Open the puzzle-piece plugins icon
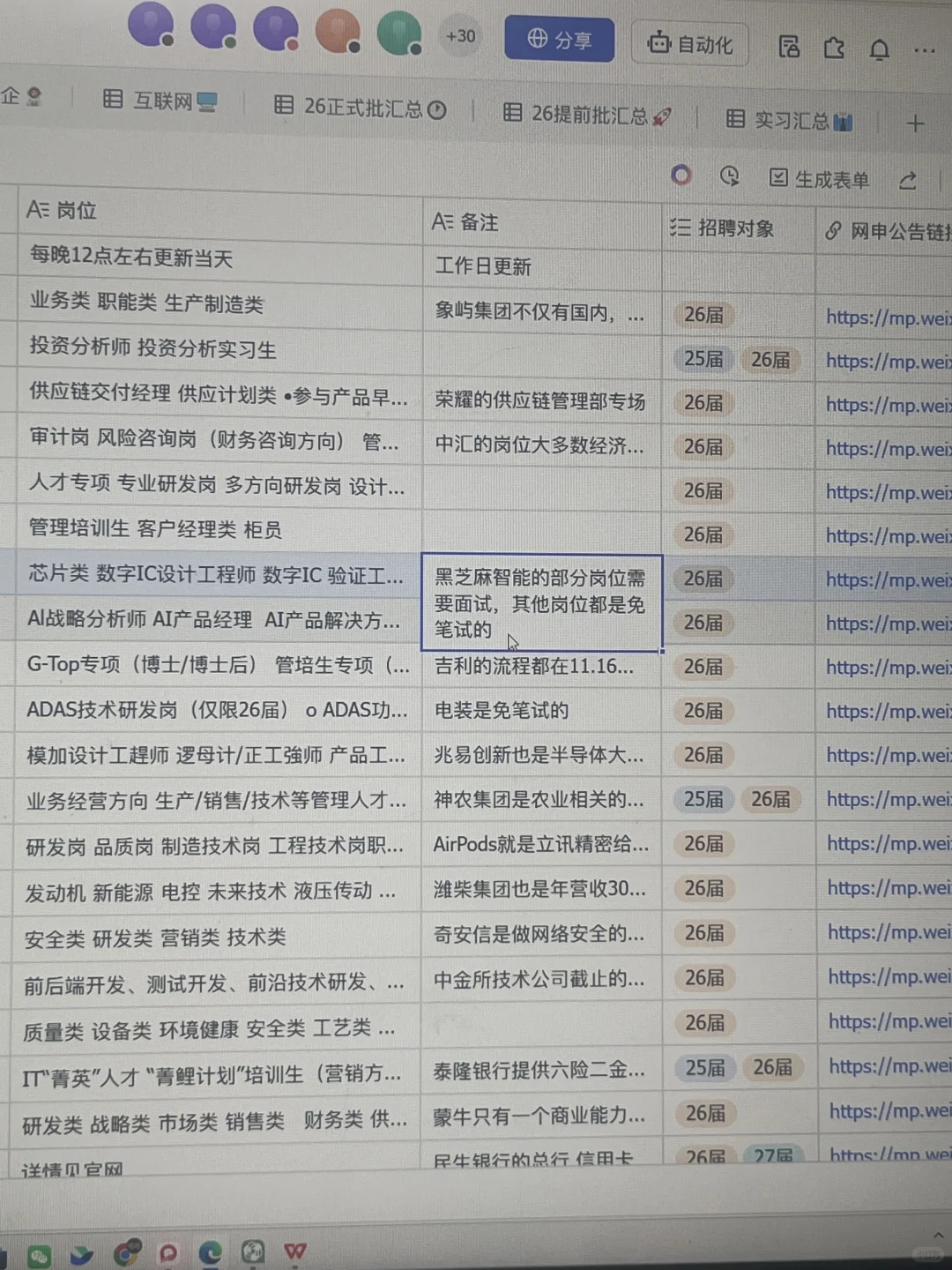This screenshot has height=1270, width=952. 834,48
